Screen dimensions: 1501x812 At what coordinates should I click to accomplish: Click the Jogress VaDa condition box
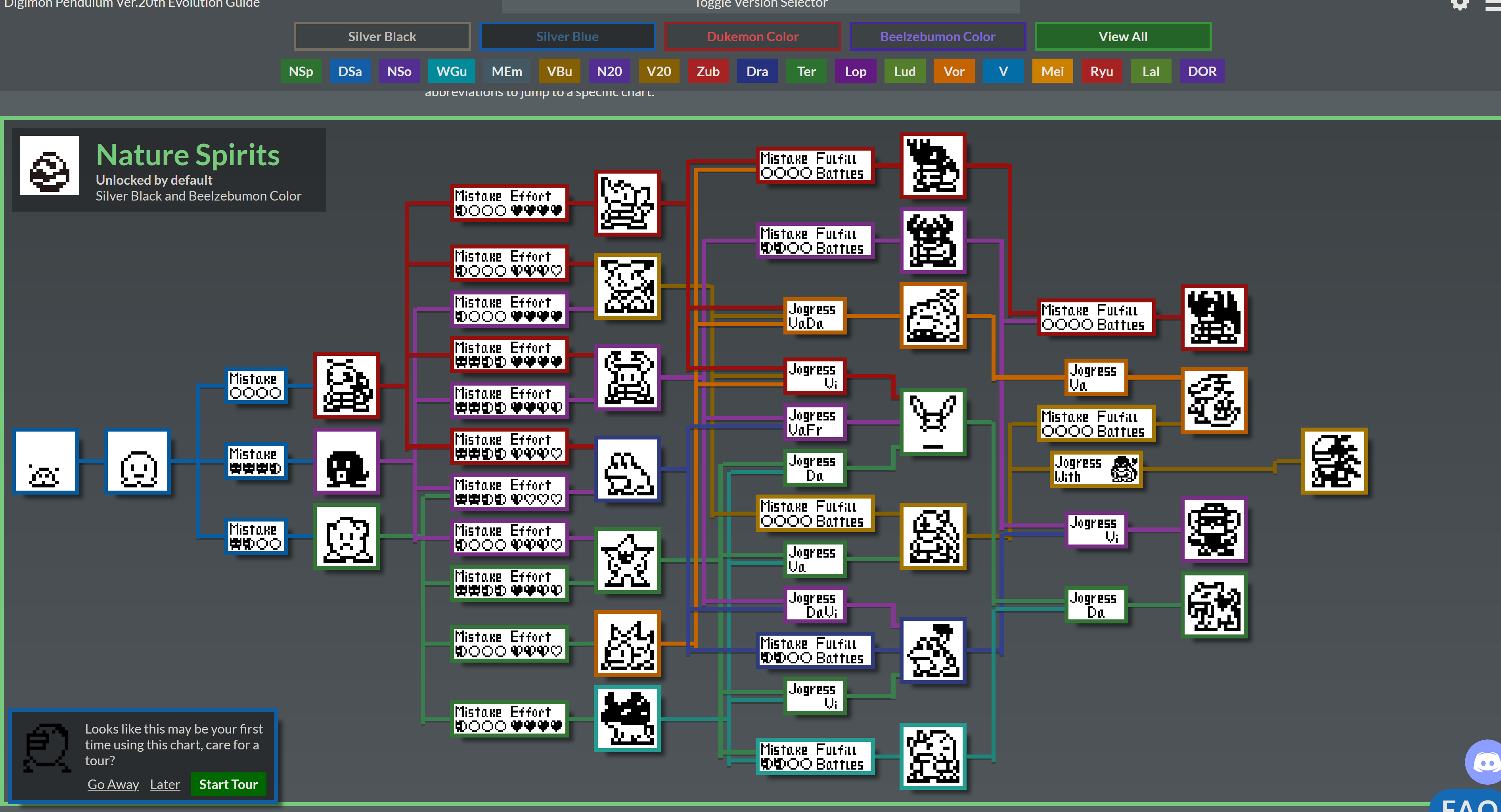[815, 316]
